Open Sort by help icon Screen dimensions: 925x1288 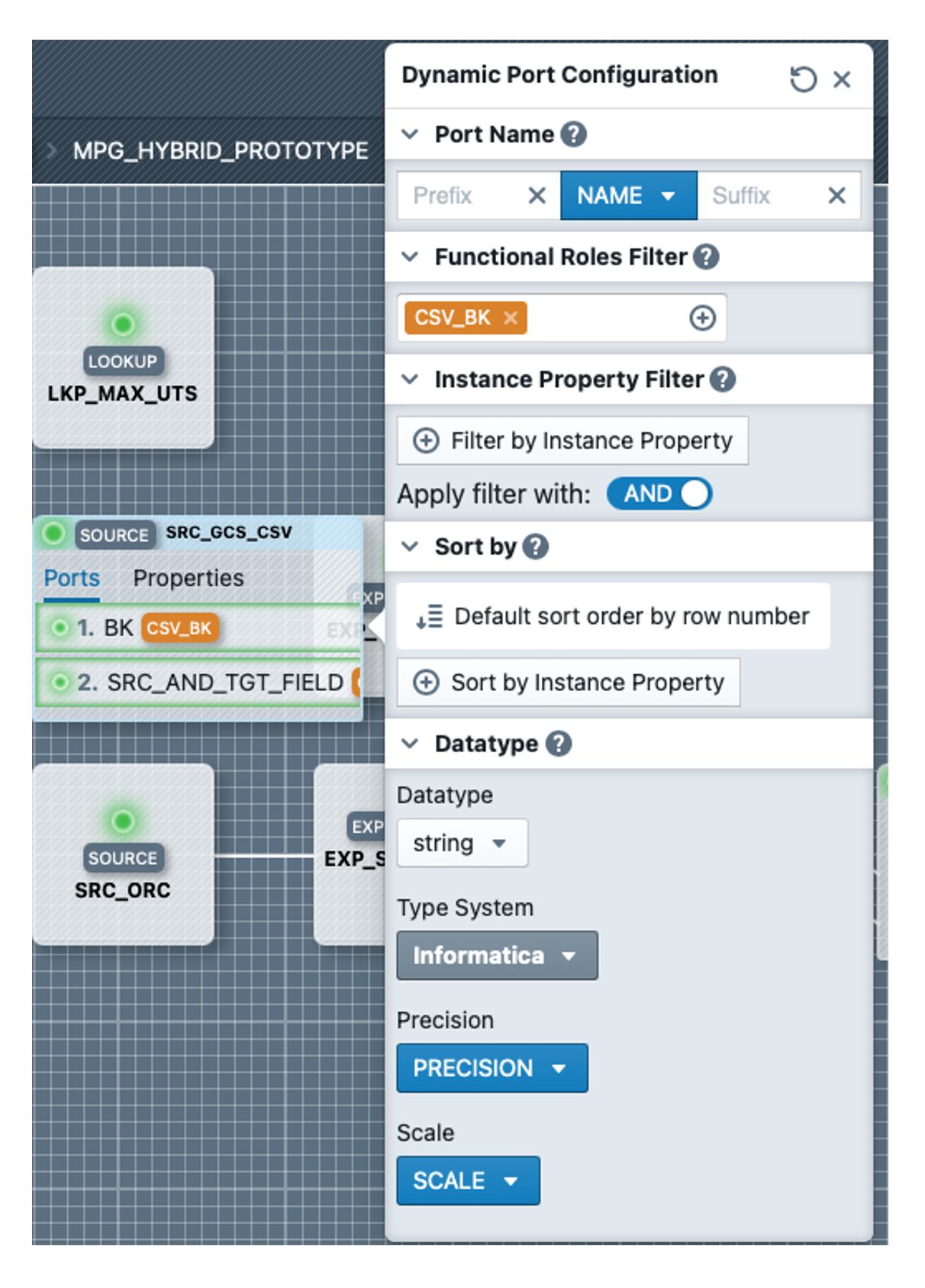coord(536,547)
